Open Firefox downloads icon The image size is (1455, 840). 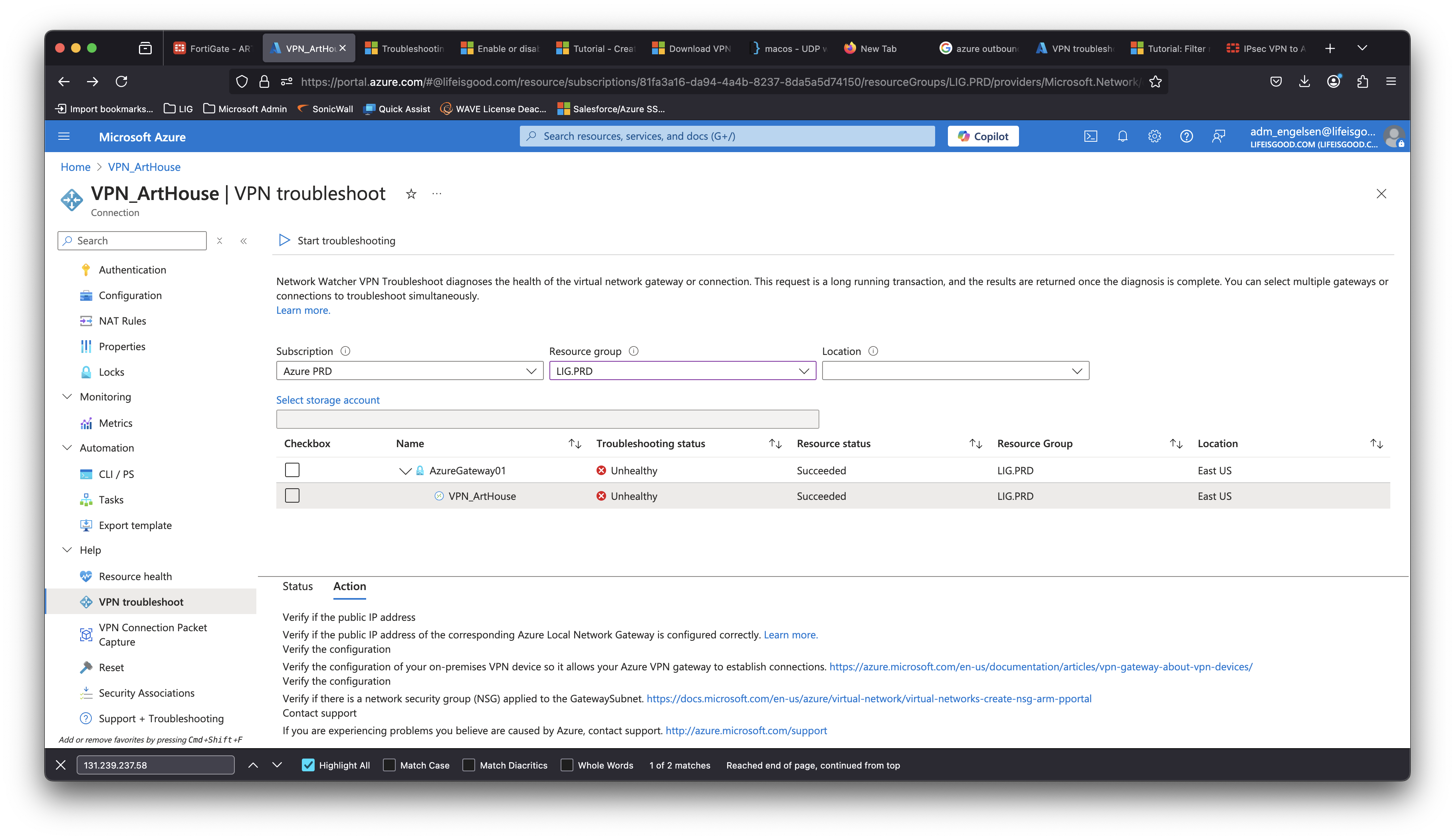click(x=1304, y=82)
